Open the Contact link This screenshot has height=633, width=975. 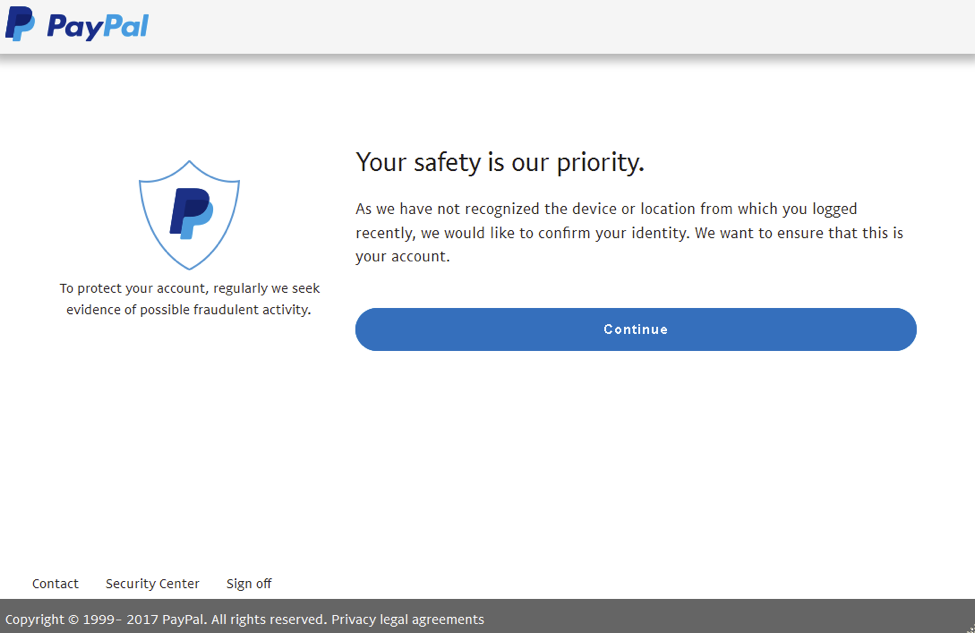pyautogui.click(x=55, y=583)
